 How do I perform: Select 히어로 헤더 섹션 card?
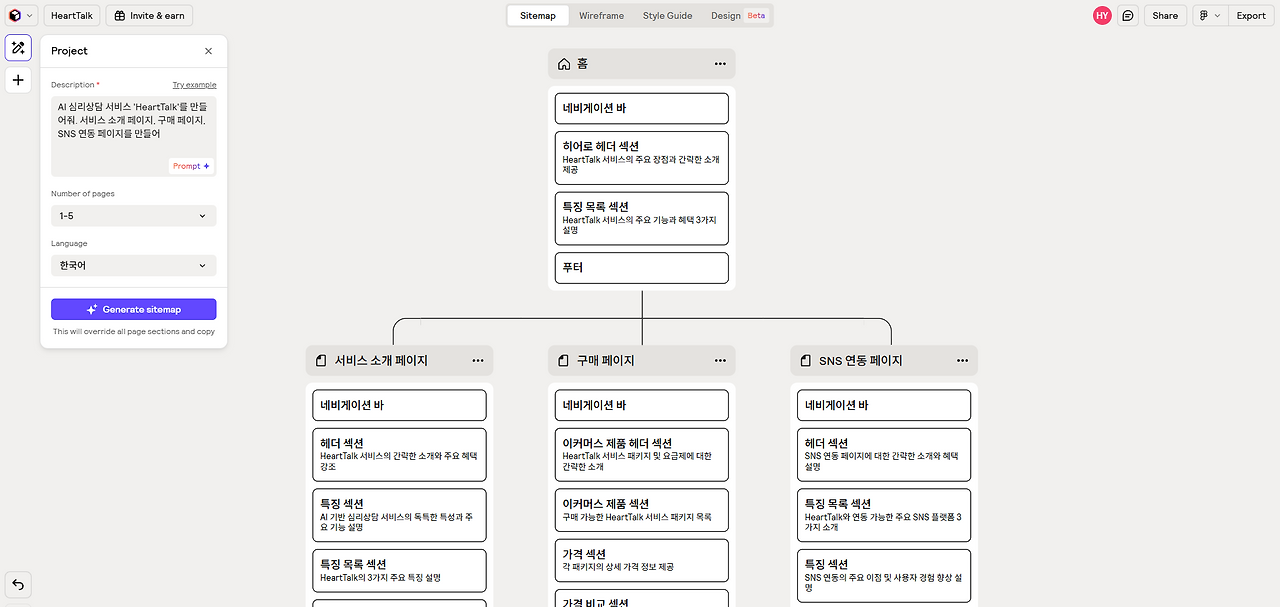pyautogui.click(x=642, y=158)
